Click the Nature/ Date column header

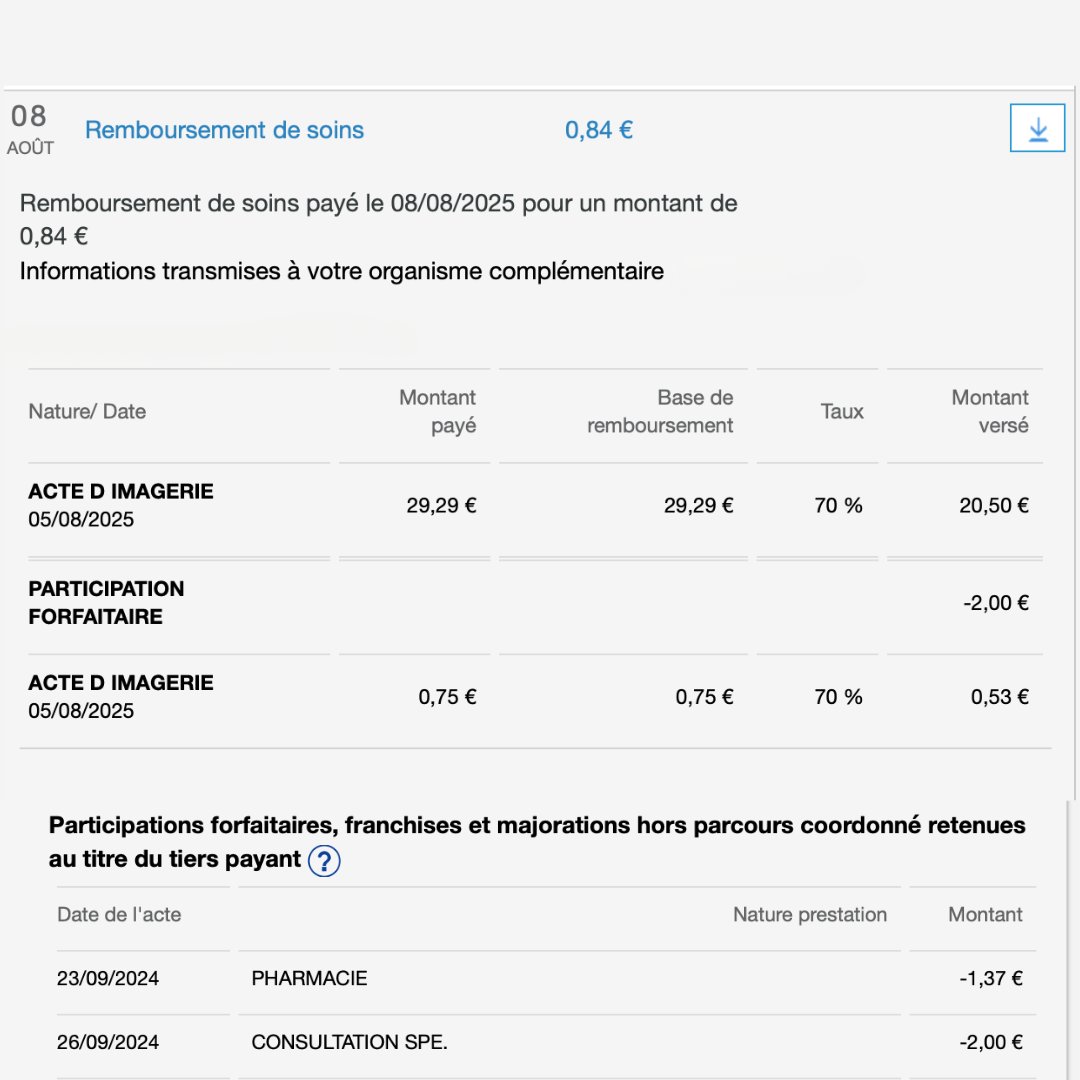pos(85,411)
